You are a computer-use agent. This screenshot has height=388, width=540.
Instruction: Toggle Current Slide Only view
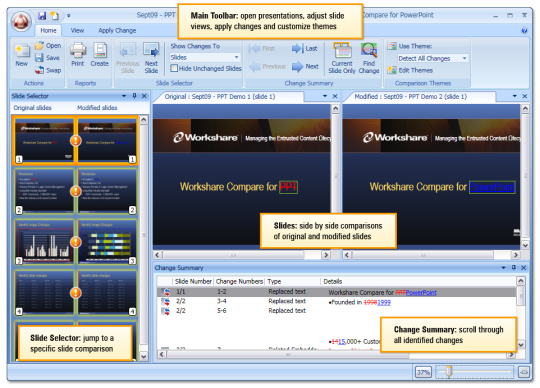[342, 58]
